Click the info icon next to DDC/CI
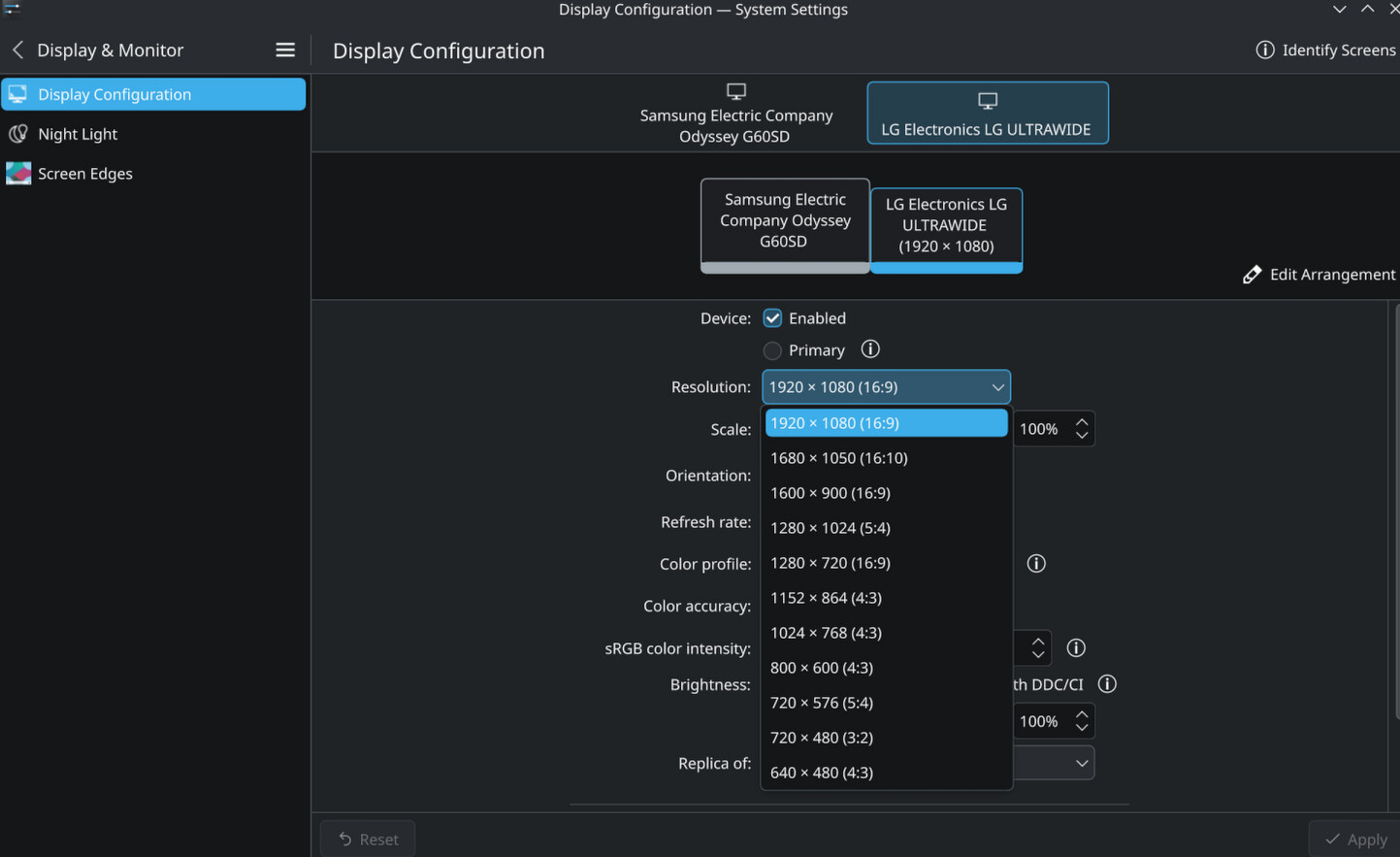The width and height of the screenshot is (1400, 857). (x=1107, y=684)
